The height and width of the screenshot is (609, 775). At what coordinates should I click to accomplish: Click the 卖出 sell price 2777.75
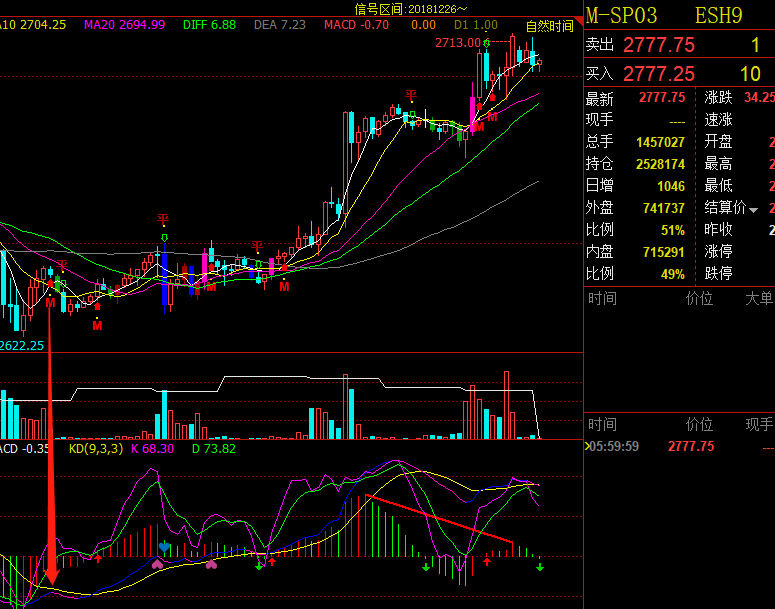coord(658,45)
